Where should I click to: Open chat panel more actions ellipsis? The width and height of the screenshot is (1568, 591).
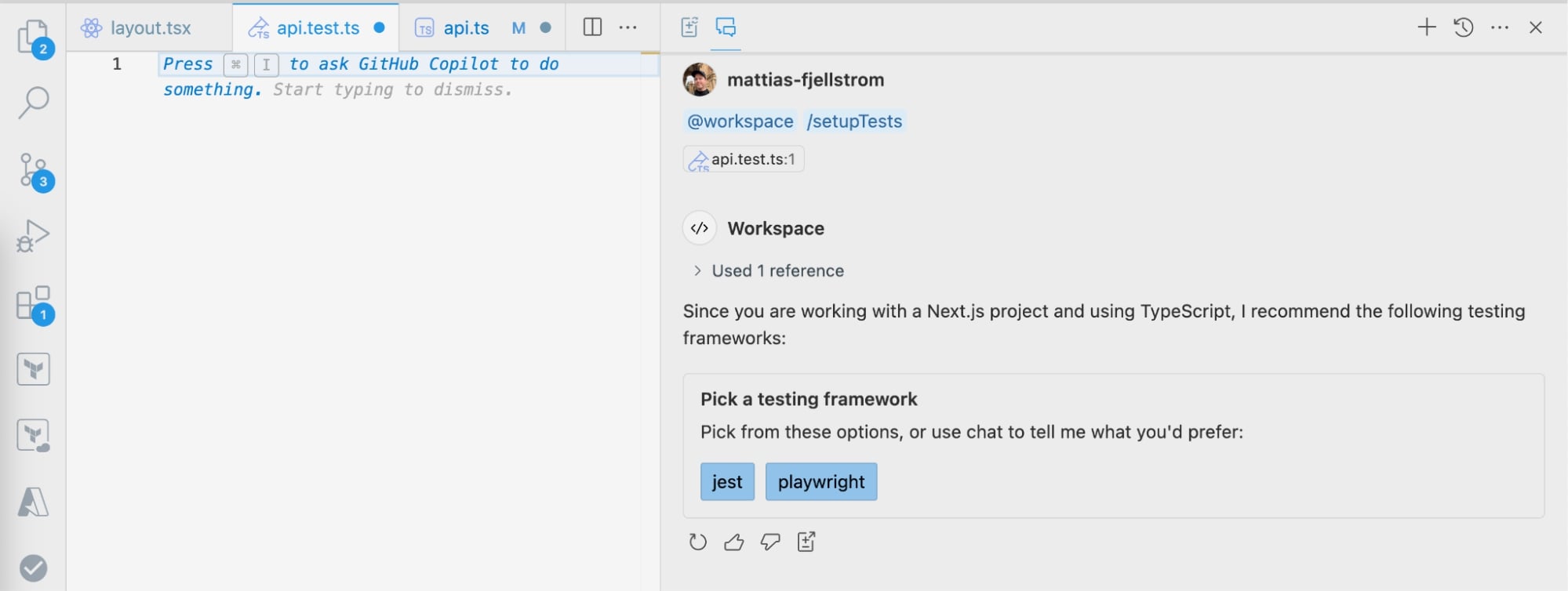(1500, 28)
